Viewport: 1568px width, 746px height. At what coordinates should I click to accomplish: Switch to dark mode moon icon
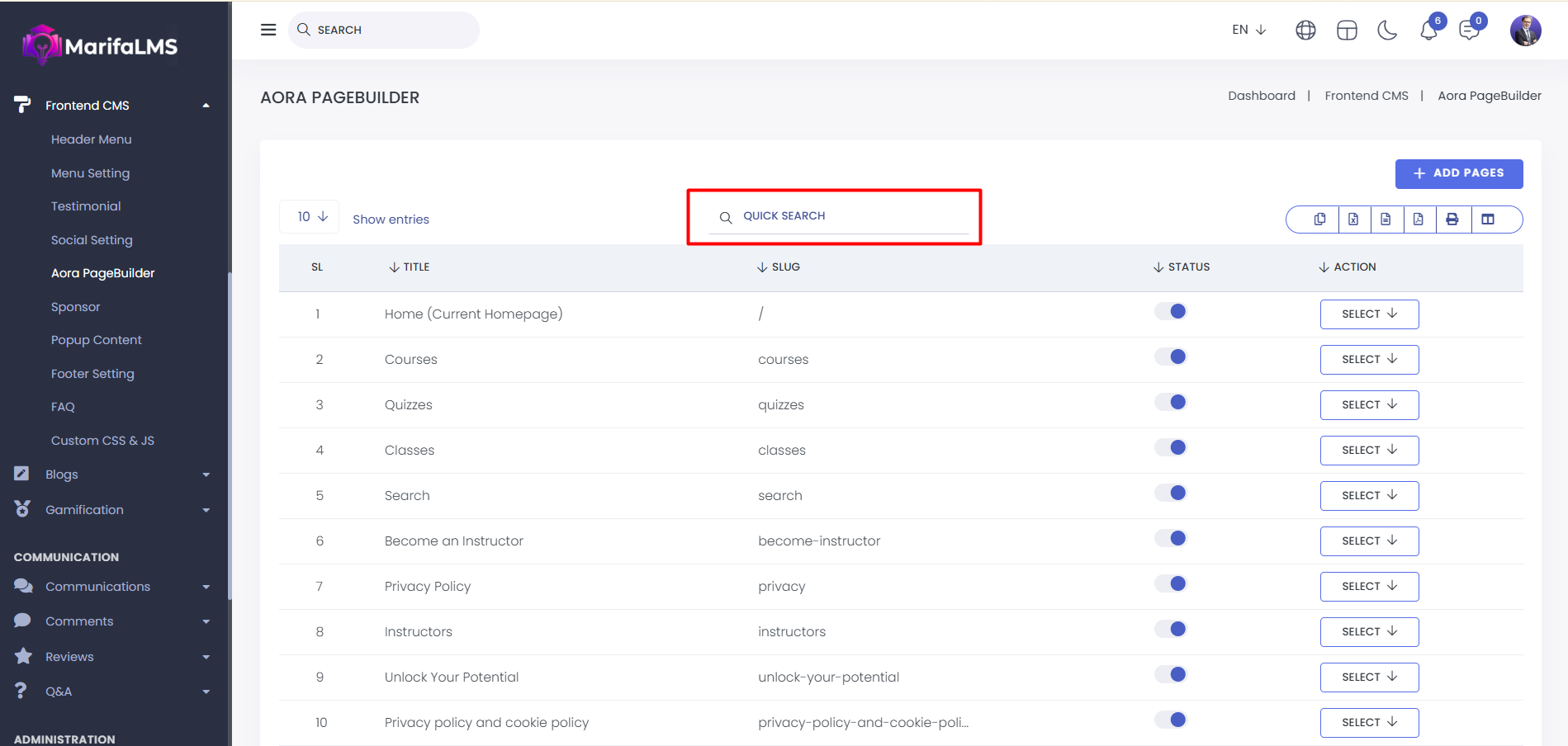[1387, 31]
